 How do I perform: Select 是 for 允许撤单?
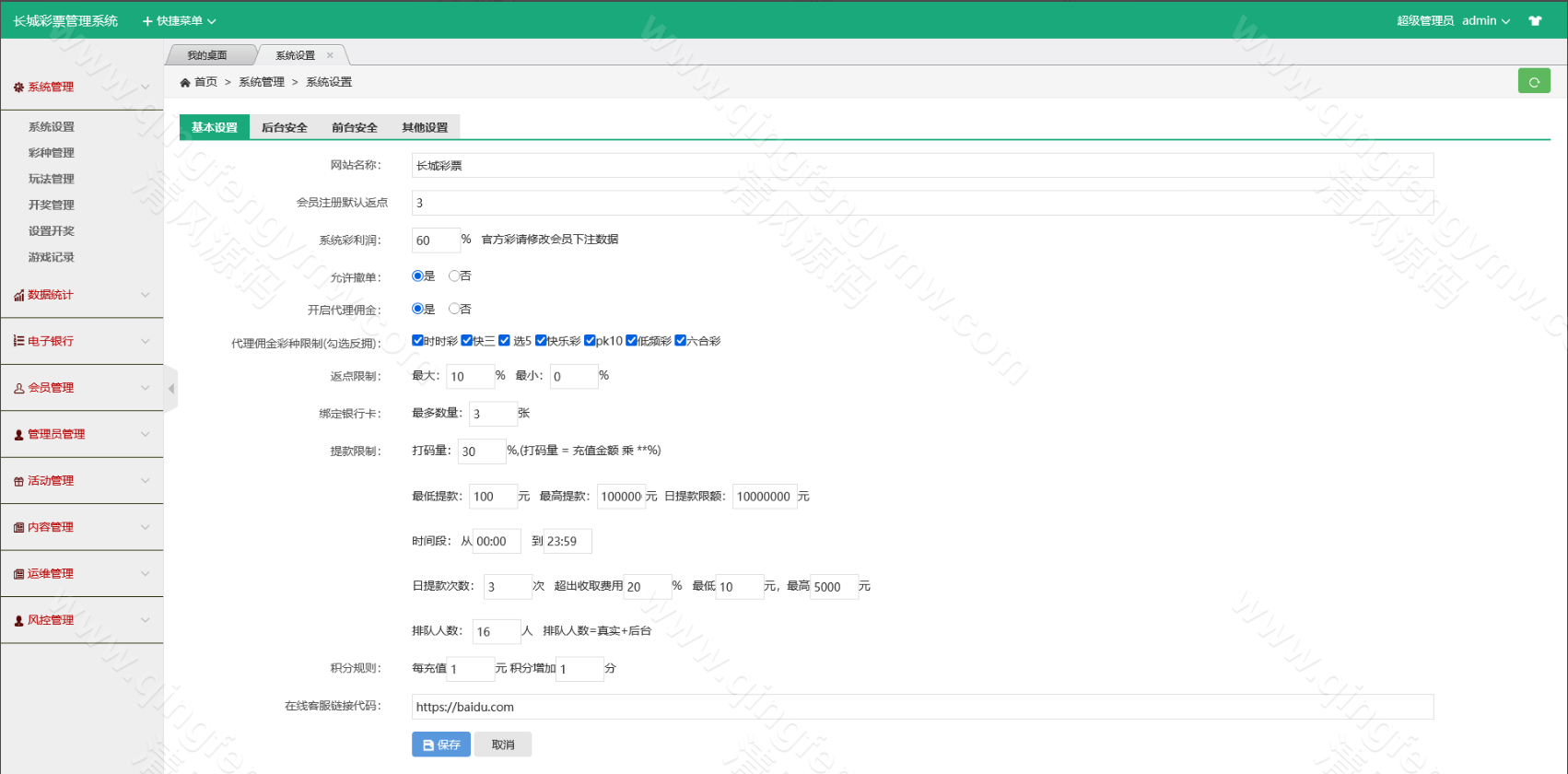point(417,276)
